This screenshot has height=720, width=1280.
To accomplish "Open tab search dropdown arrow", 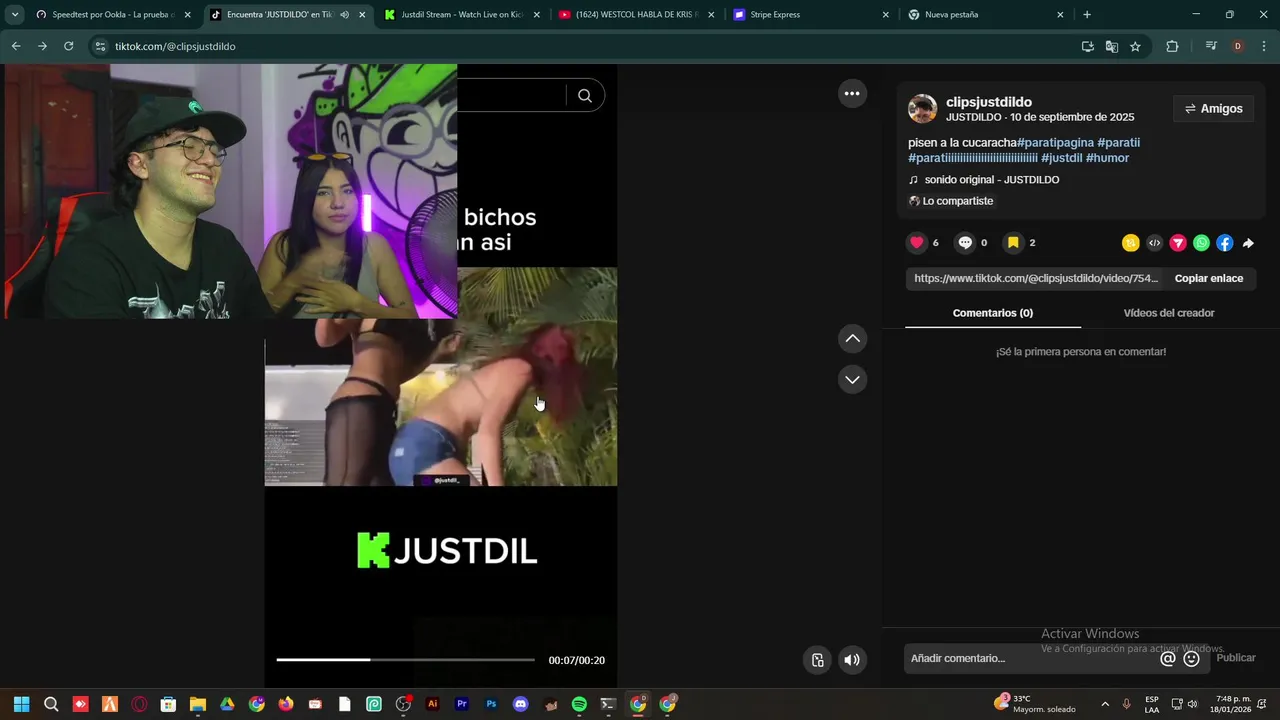I will (15, 15).
